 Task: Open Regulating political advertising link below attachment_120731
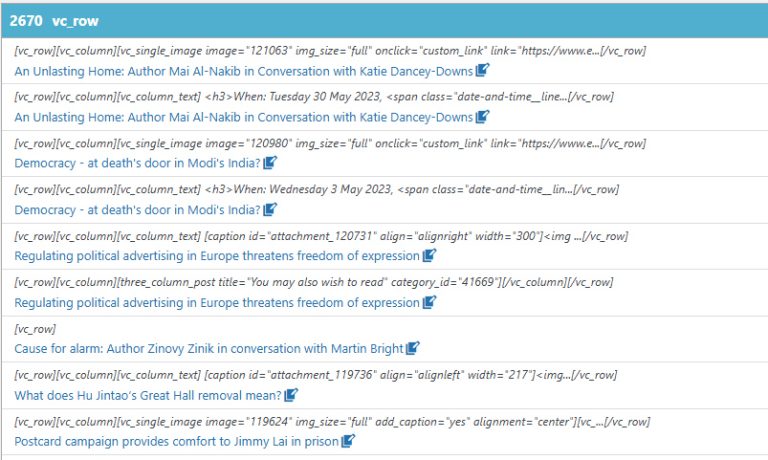(x=217, y=256)
